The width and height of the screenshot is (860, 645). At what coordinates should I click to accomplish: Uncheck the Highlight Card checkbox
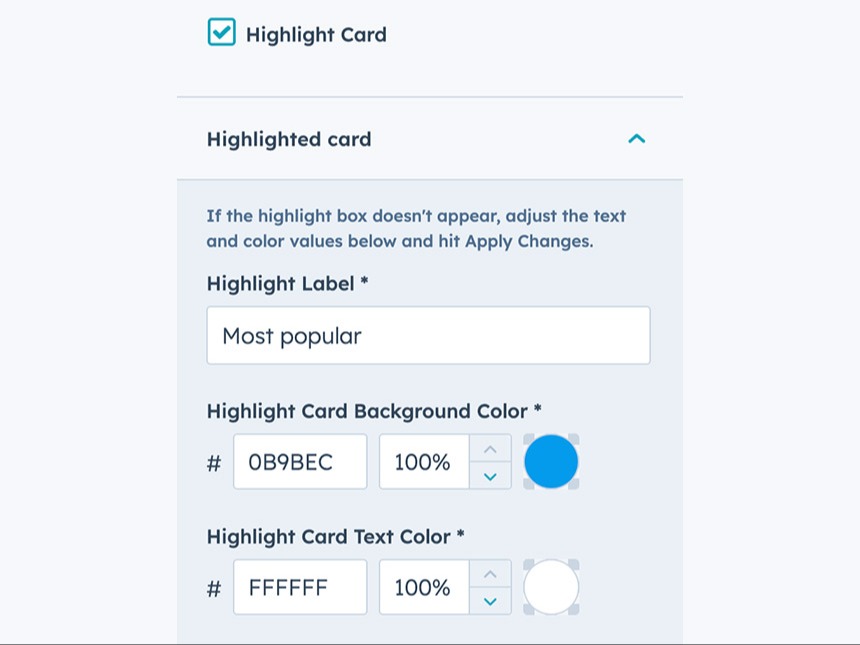tap(221, 33)
